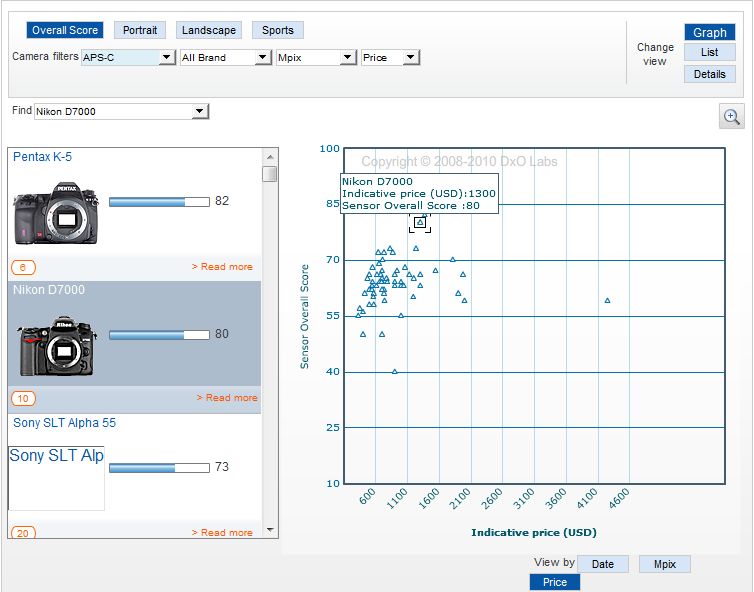Click the data point on the score 70 line near 1800 USD
Screen dimensions: 754x592
click(x=452, y=260)
